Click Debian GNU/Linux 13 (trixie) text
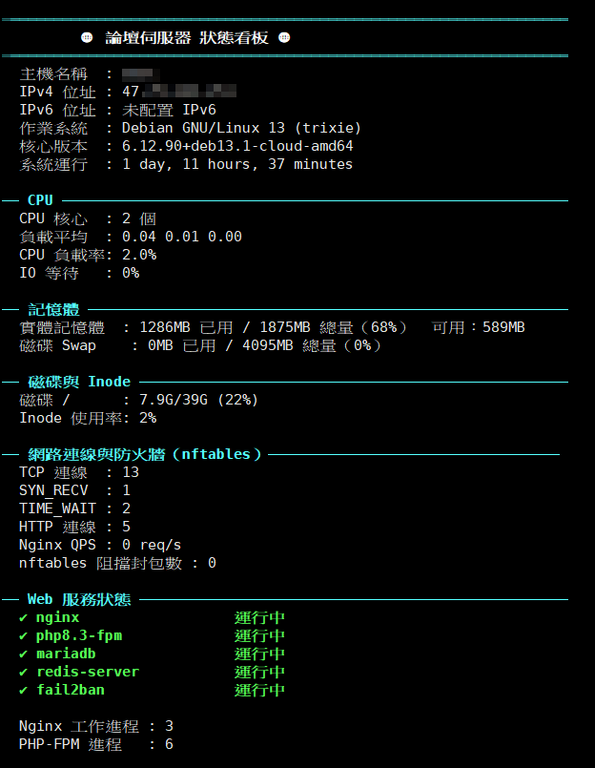595x768 pixels. click(241, 128)
